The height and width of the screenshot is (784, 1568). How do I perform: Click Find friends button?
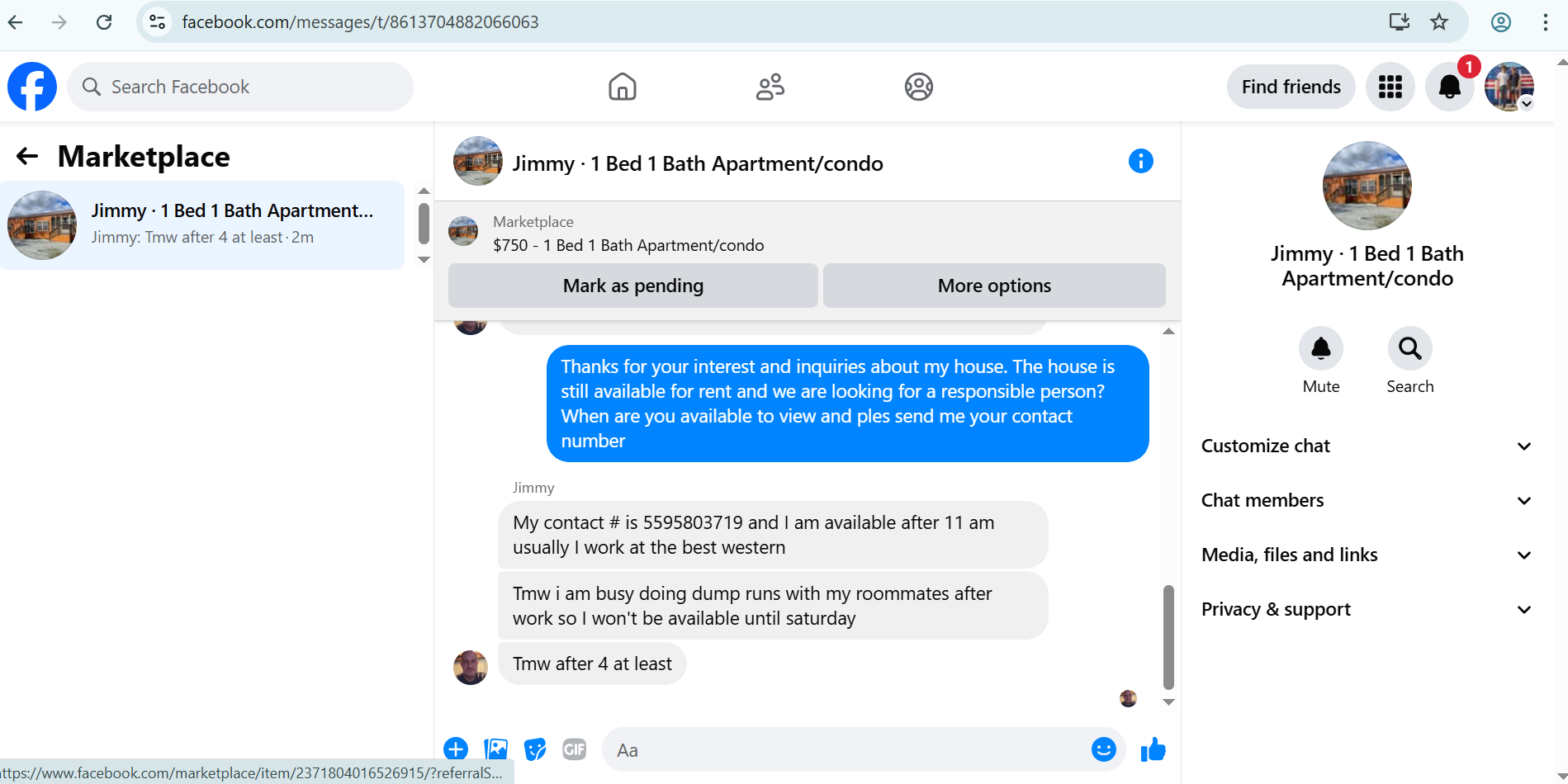(x=1291, y=87)
